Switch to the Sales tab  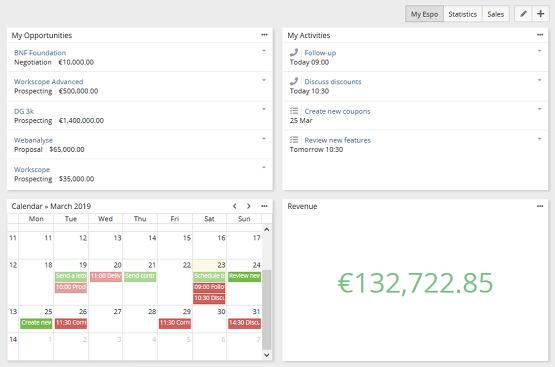click(495, 14)
